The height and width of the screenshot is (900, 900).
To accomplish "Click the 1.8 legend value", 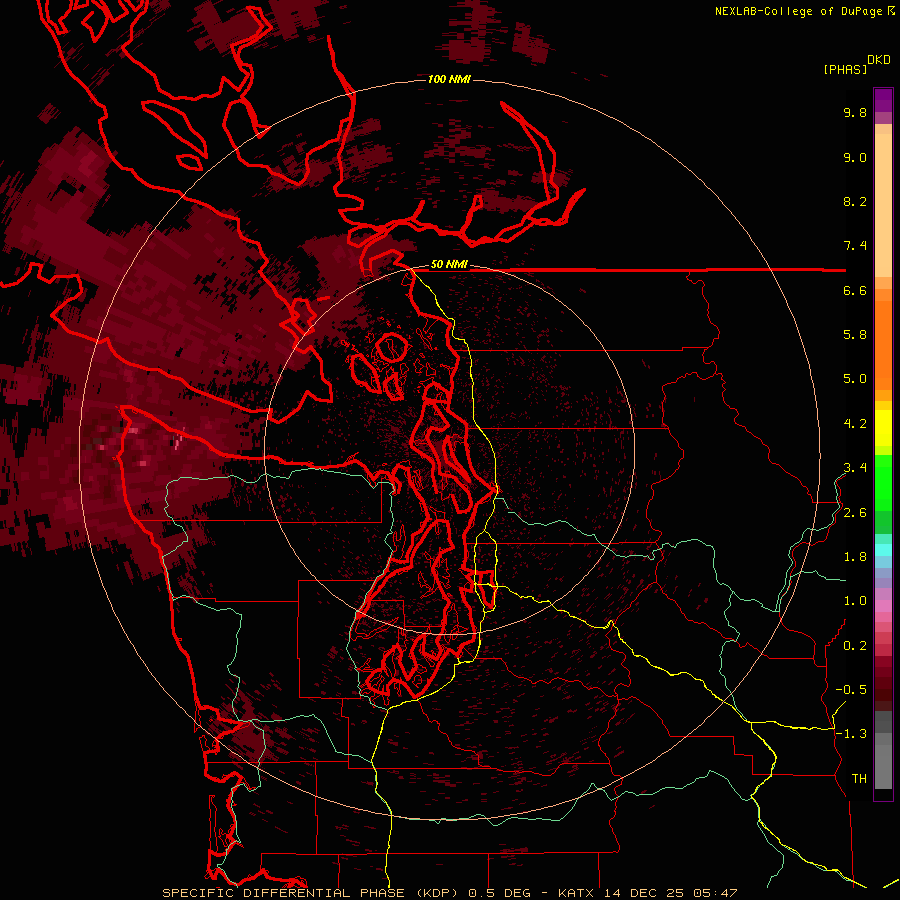I will (x=855, y=557).
